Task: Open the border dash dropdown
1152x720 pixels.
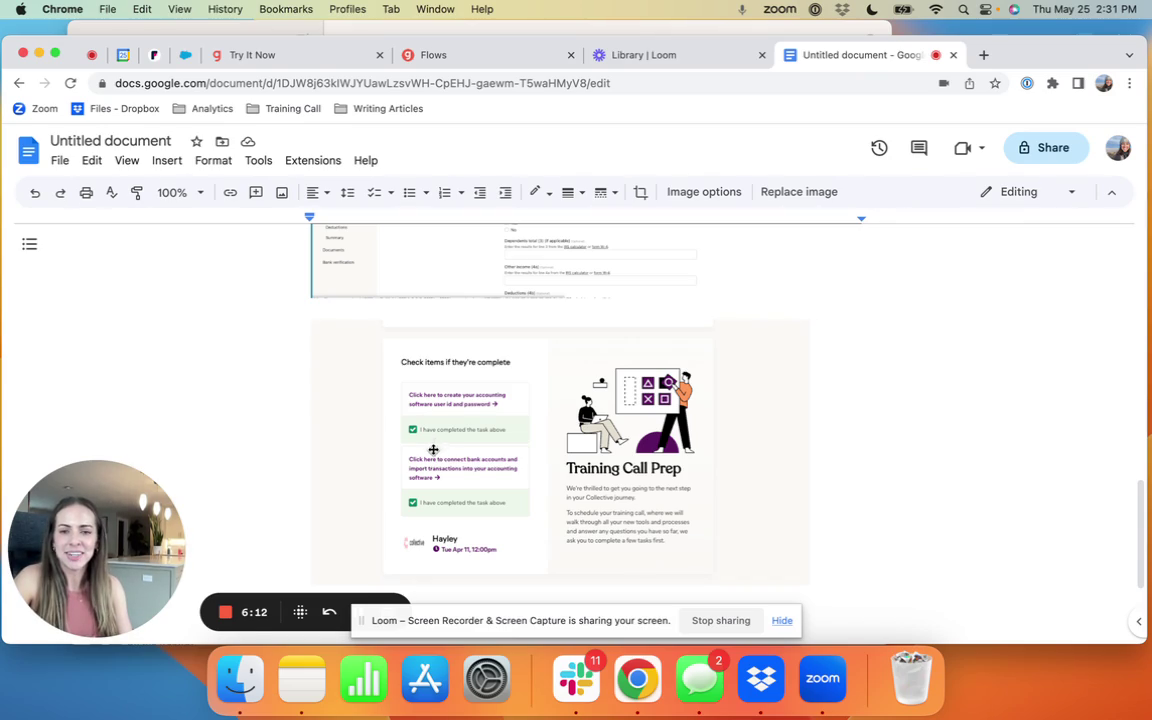Action: [605, 192]
